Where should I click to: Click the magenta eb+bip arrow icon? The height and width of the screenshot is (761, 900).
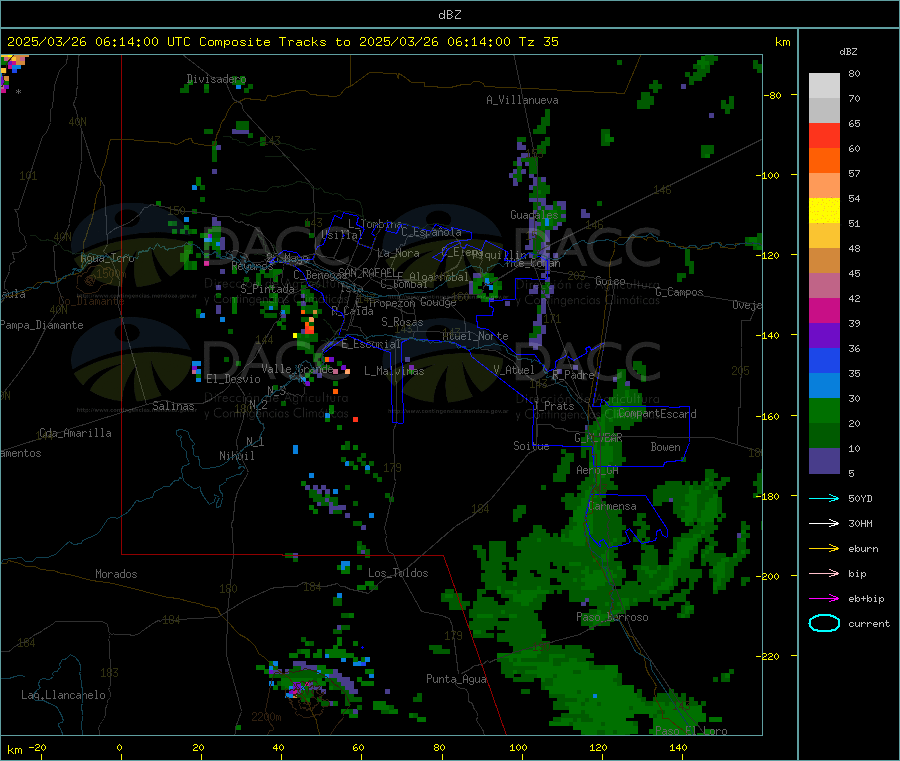pos(824,598)
